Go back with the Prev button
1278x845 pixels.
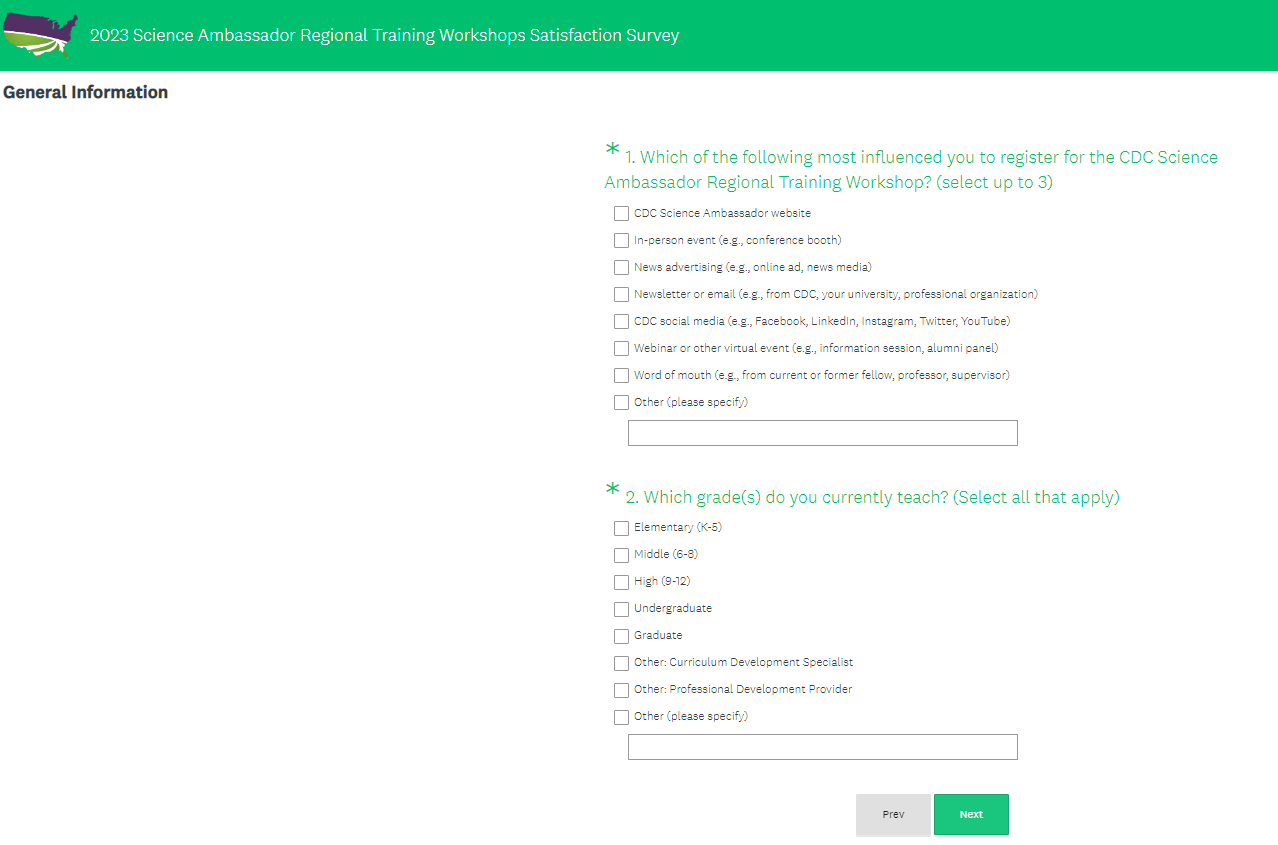point(893,815)
